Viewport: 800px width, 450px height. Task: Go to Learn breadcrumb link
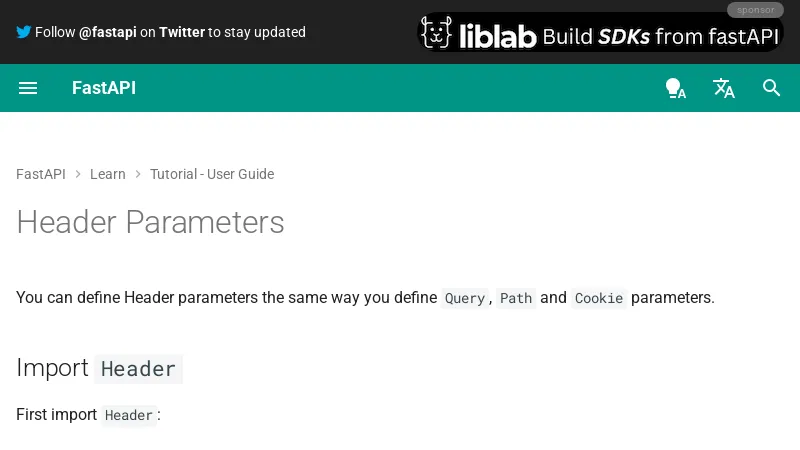(108, 174)
